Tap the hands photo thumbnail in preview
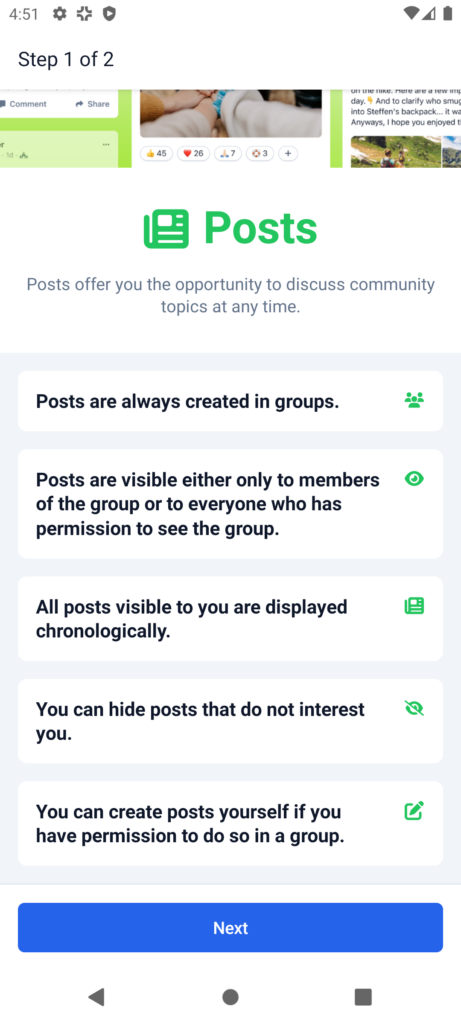461x1024 pixels. pos(231,113)
